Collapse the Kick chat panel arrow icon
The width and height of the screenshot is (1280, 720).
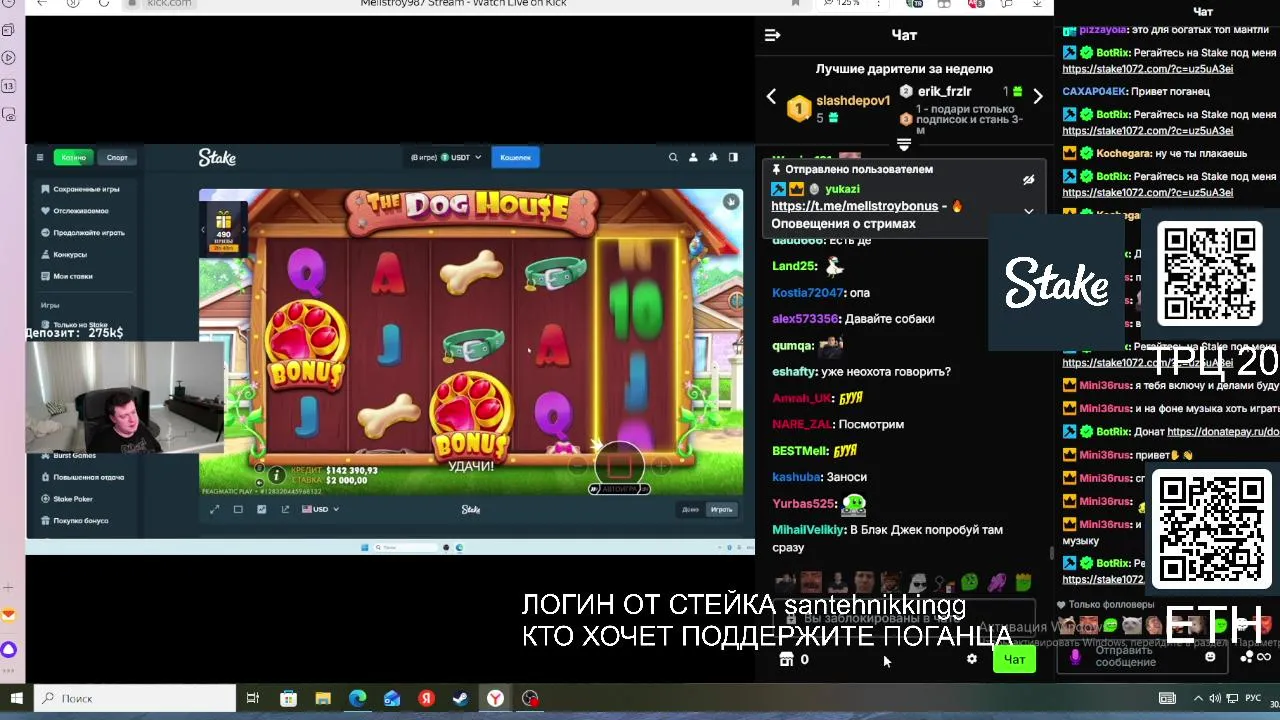point(772,35)
